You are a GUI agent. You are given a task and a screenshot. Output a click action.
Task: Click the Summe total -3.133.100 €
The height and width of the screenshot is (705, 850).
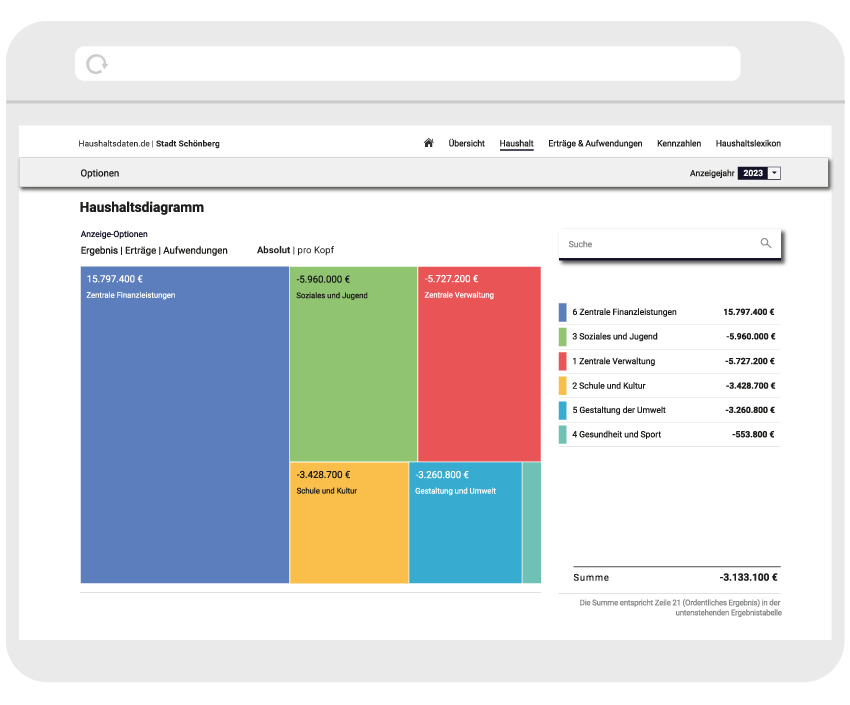pyautogui.click(x=748, y=577)
